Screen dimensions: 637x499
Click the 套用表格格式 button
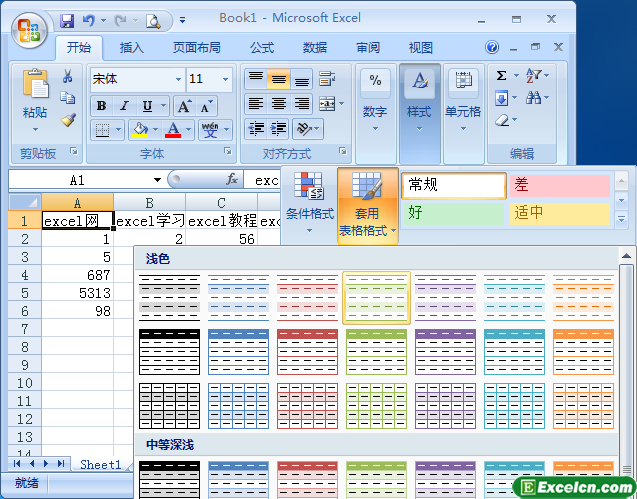pyautogui.click(x=367, y=206)
